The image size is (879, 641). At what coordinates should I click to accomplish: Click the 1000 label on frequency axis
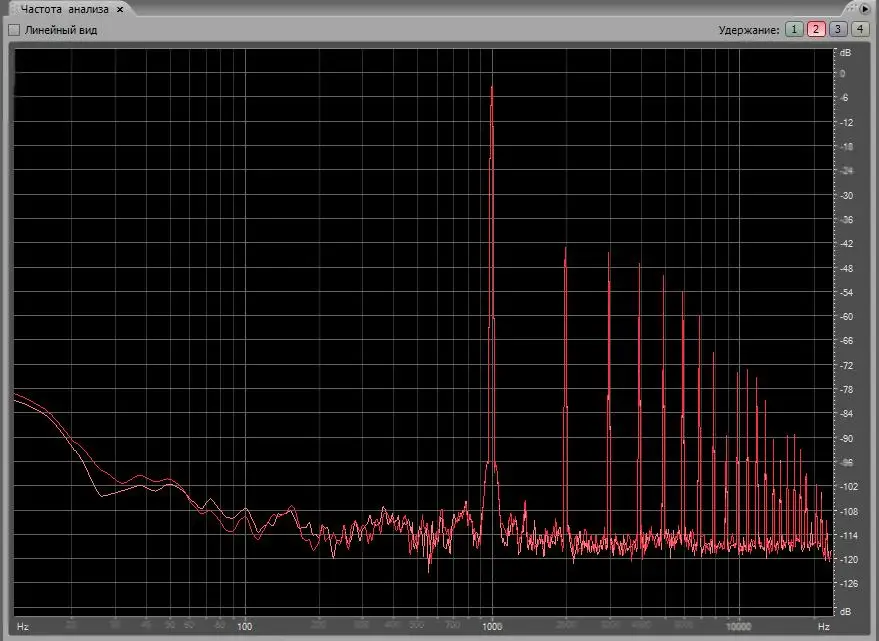(492, 626)
